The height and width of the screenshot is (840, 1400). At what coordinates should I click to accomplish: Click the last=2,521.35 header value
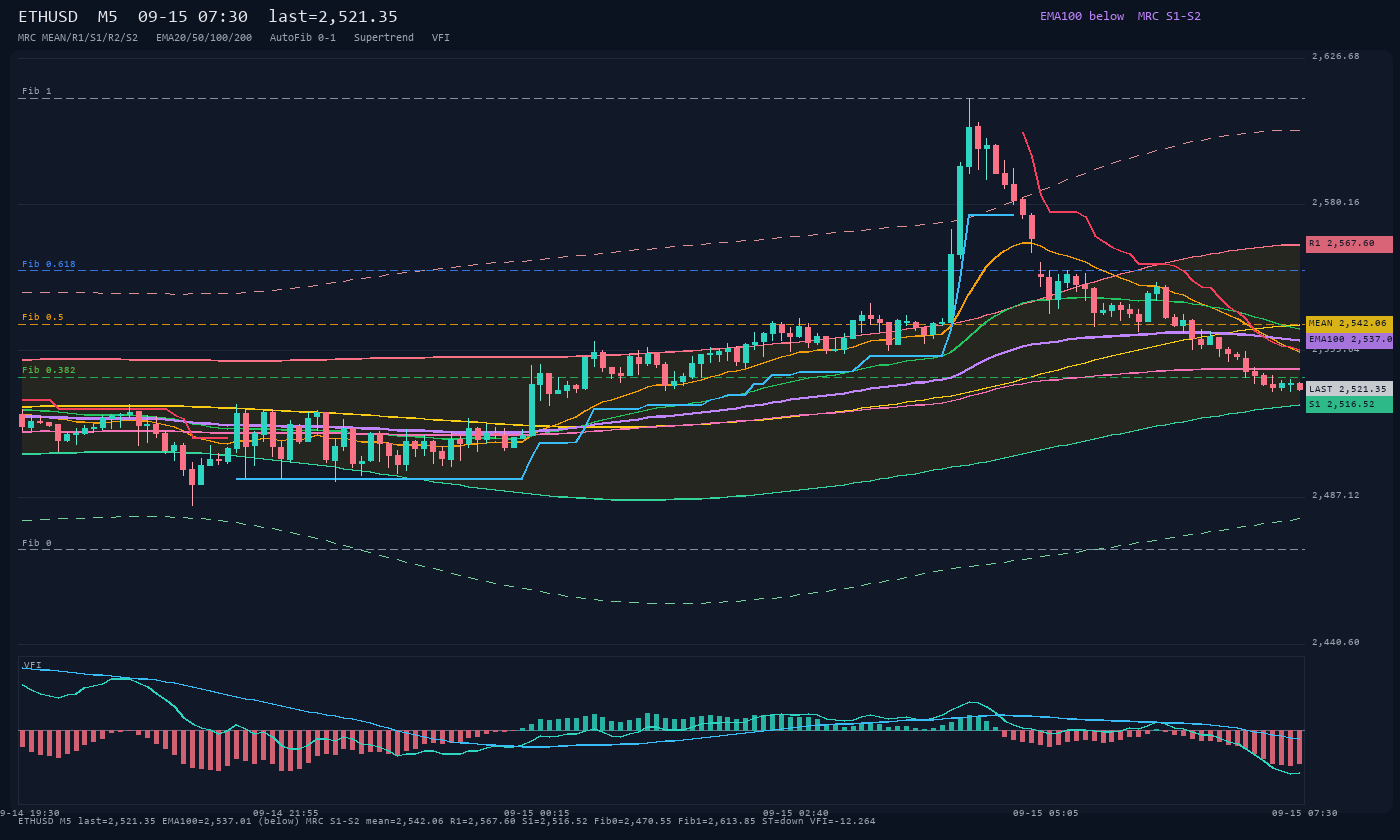click(333, 17)
